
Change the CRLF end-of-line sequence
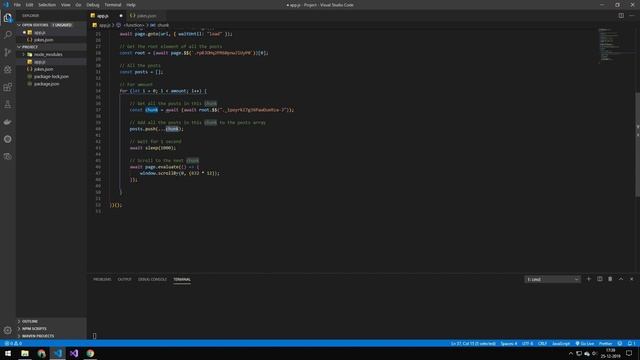click(x=542, y=344)
